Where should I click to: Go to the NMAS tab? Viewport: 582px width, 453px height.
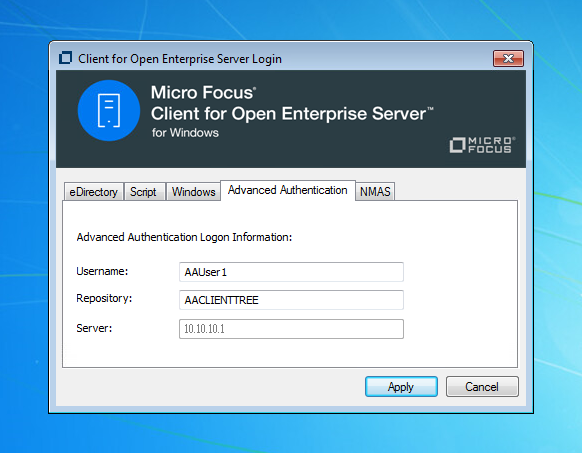click(x=375, y=192)
